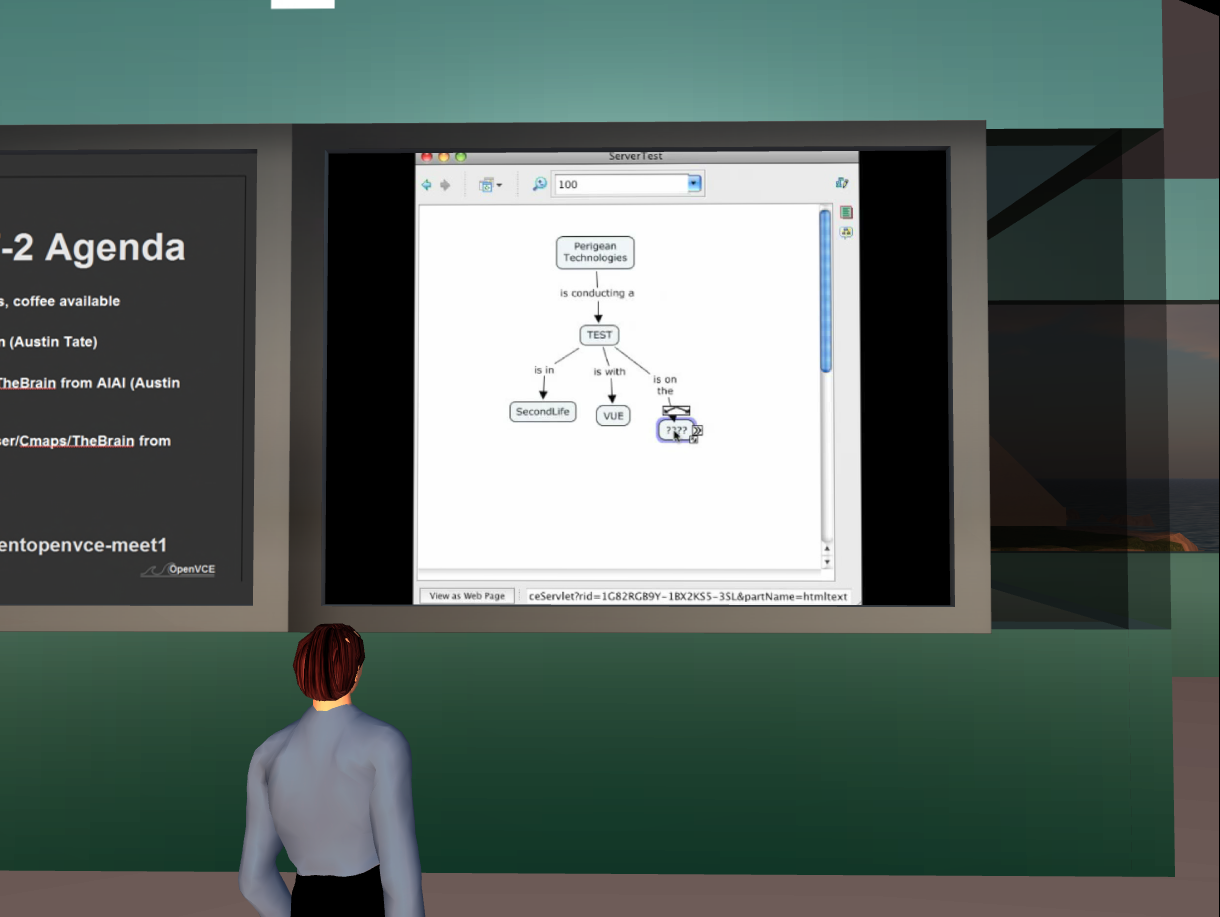Click 'TheBrain from AIAI (Austin' agenda line
This screenshot has width=1220, height=917.
(x=90, y=382)
